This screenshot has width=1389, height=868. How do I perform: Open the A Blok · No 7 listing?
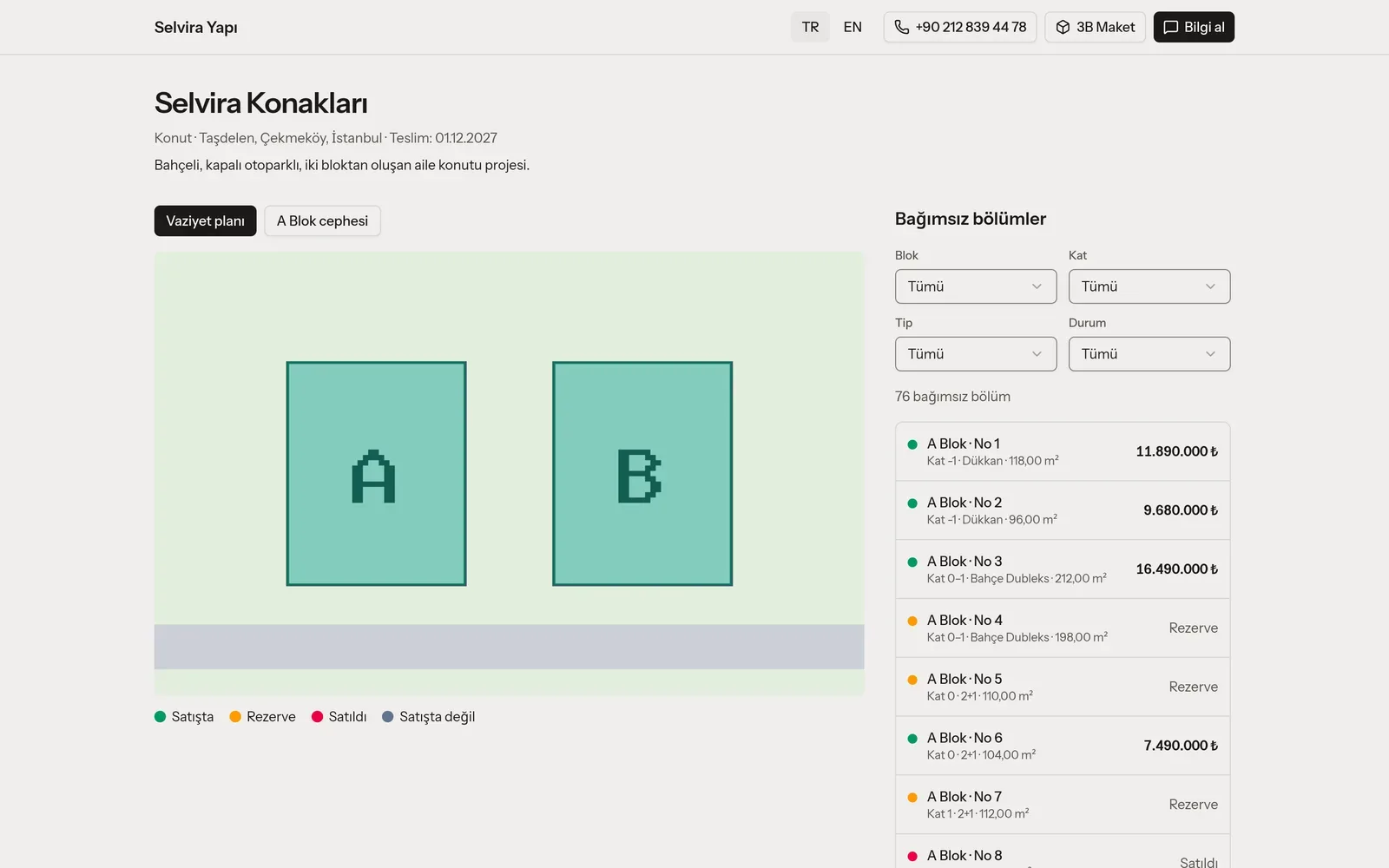pos(1063,805)
